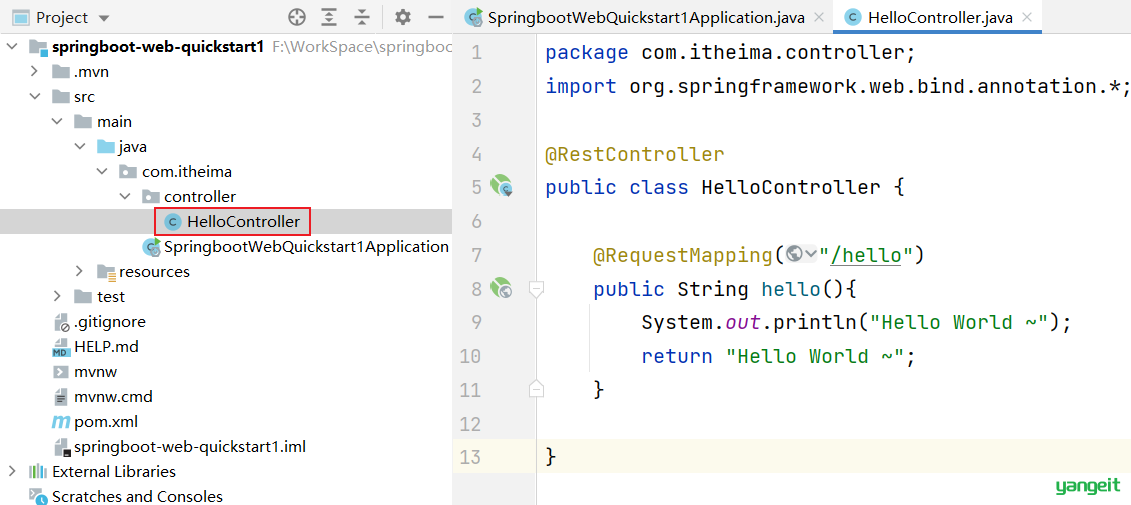The width and height of the screenshot is (1131, 505).
Task: Select the pom.xml file
Action: (96, 422)
